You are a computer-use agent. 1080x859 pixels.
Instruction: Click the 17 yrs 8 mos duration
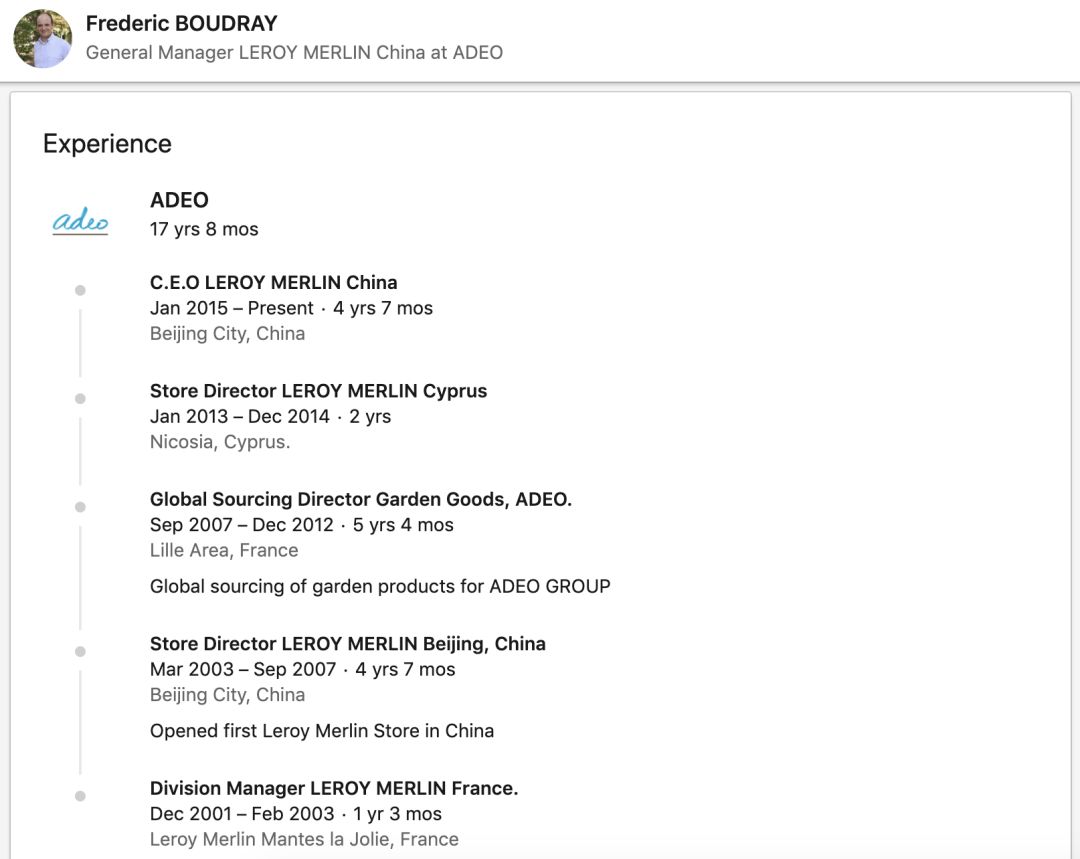(204, 229)
